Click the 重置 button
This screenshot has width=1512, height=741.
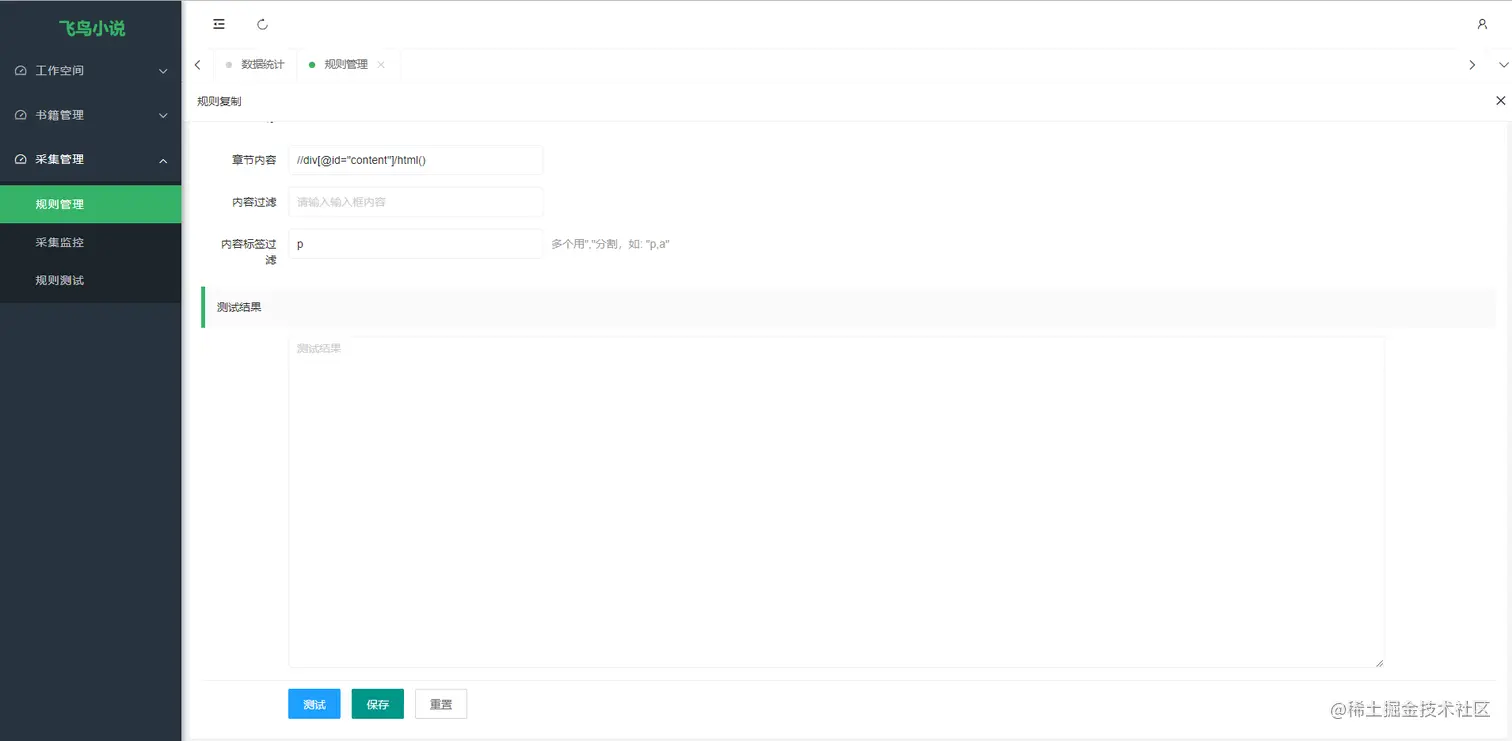click(x=441, y=704)
